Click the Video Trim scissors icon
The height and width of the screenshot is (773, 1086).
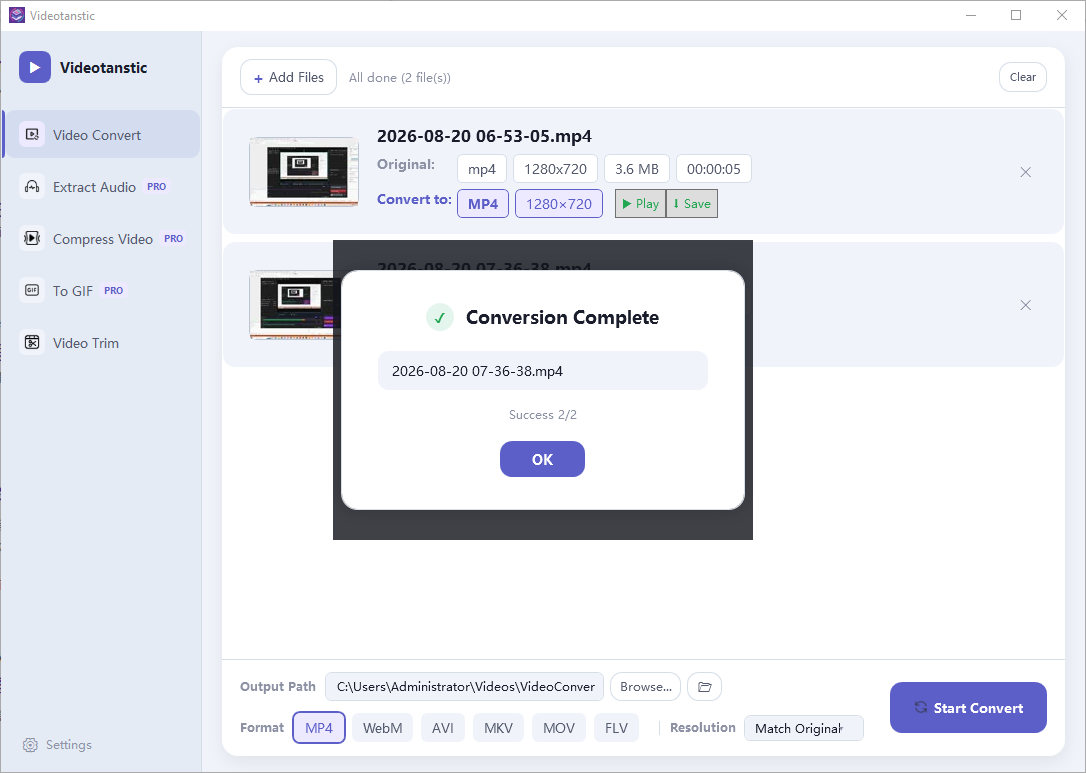coord(32,342)
